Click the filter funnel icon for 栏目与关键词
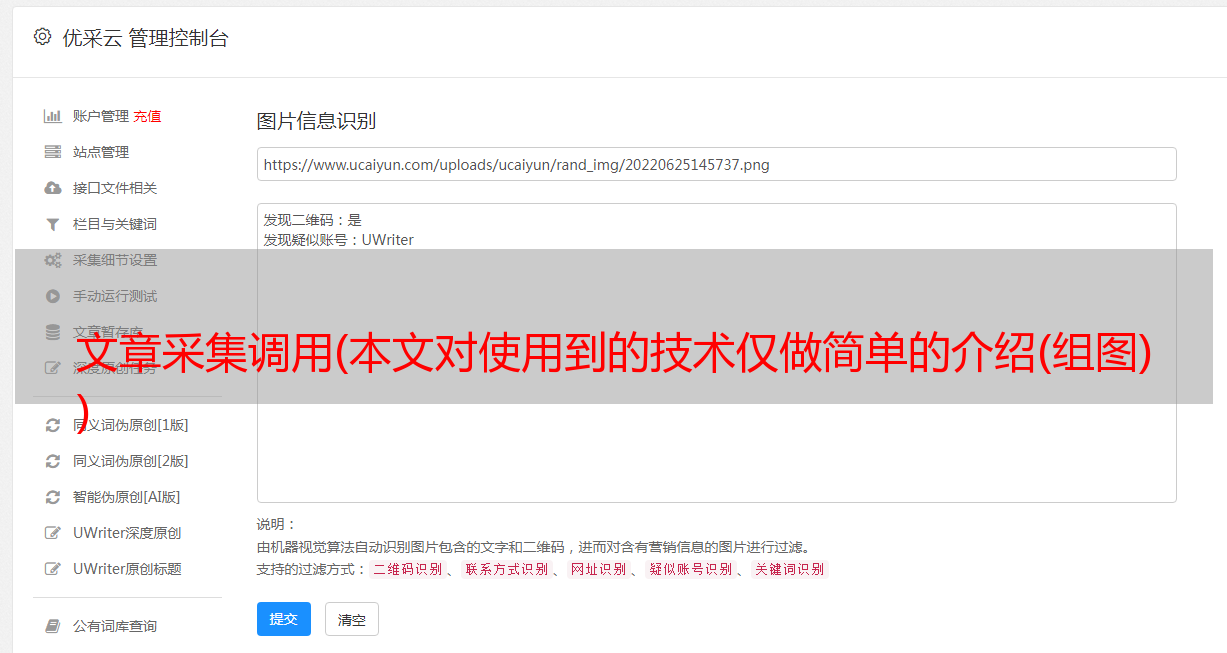Screen dimensions: 1227x653 pos(53,224)
